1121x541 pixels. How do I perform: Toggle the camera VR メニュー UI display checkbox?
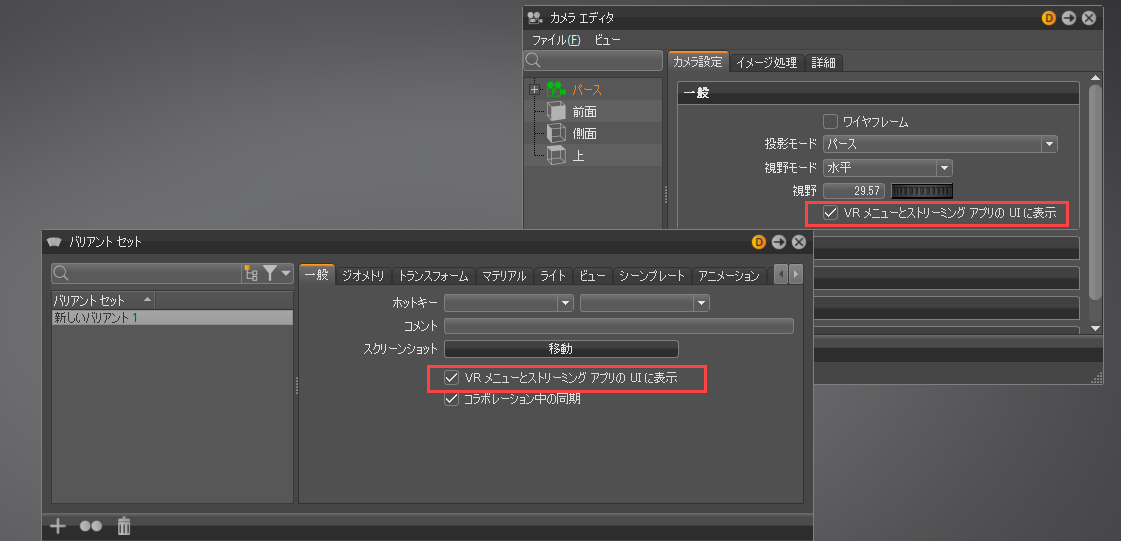(831, 213)
